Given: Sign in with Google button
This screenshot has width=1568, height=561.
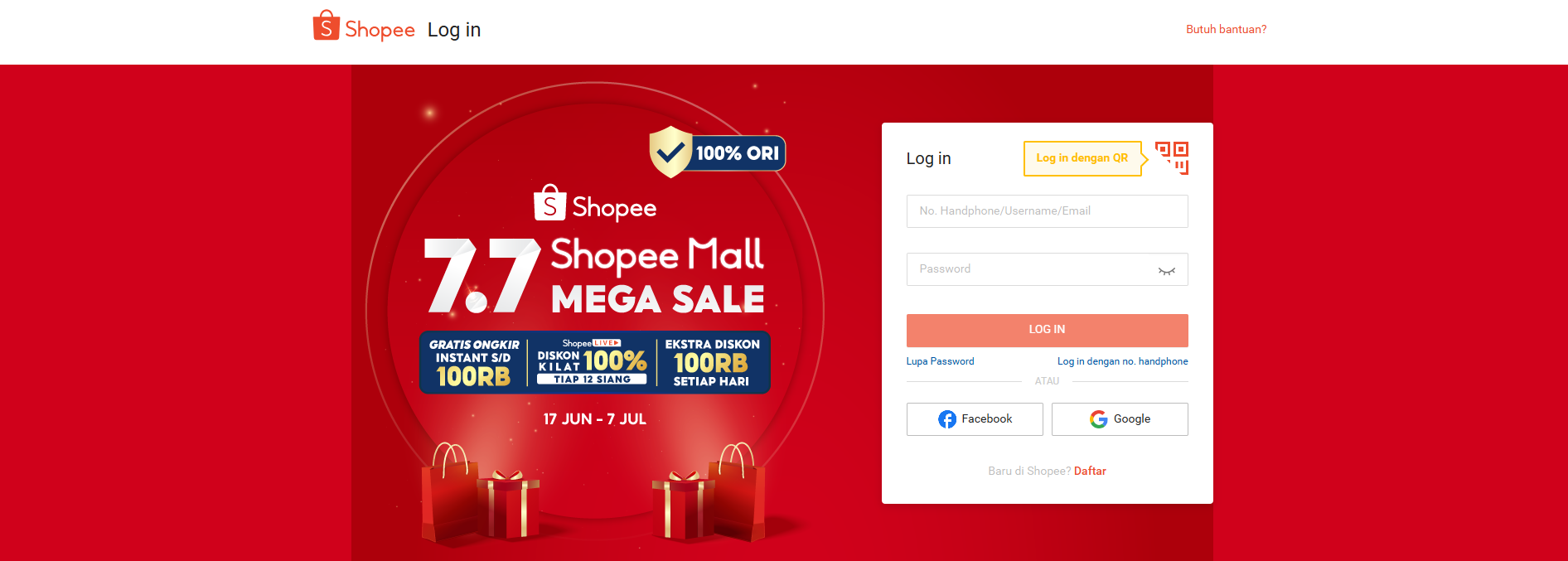Looking at the screenshot, I should pos(1120,419).
